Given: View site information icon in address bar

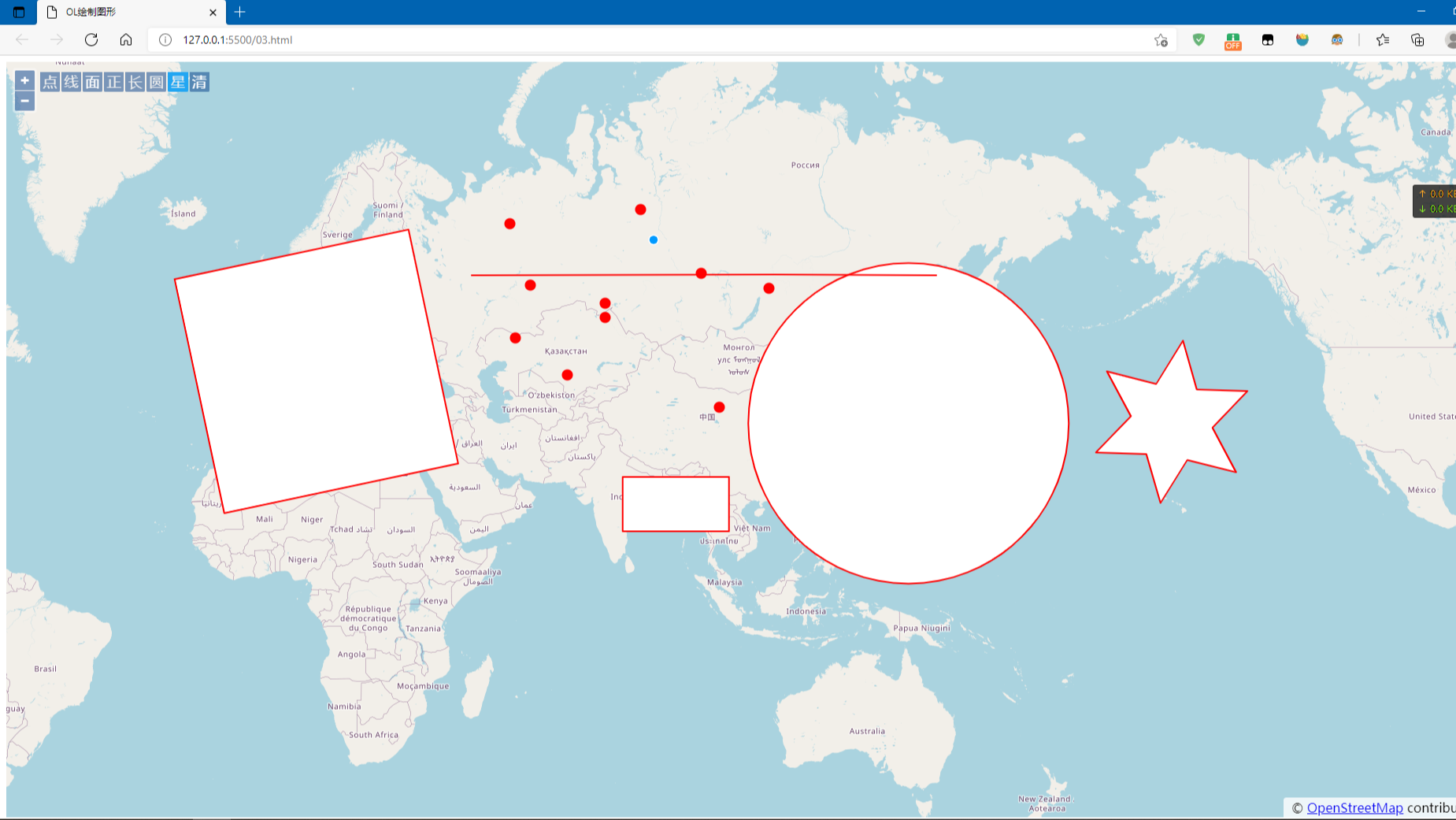Looking at the screenshot, I should [165, 39].
